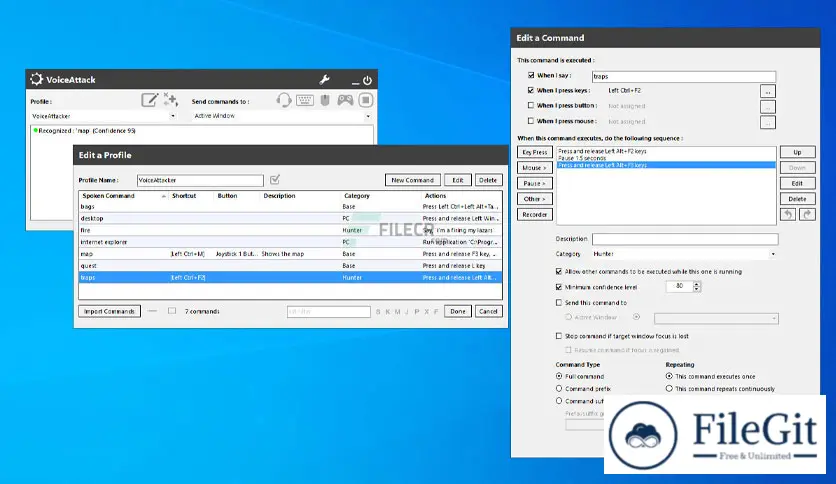836x484 pixels.
Task: Click Done in Edit a Profile
Action: tap(457, 311)
